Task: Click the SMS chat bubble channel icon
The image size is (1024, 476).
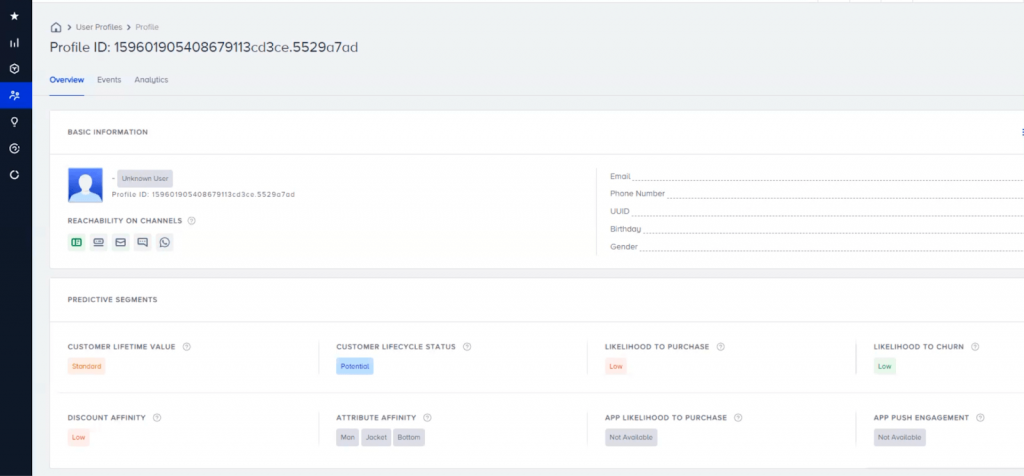Action: coord(143,242)
